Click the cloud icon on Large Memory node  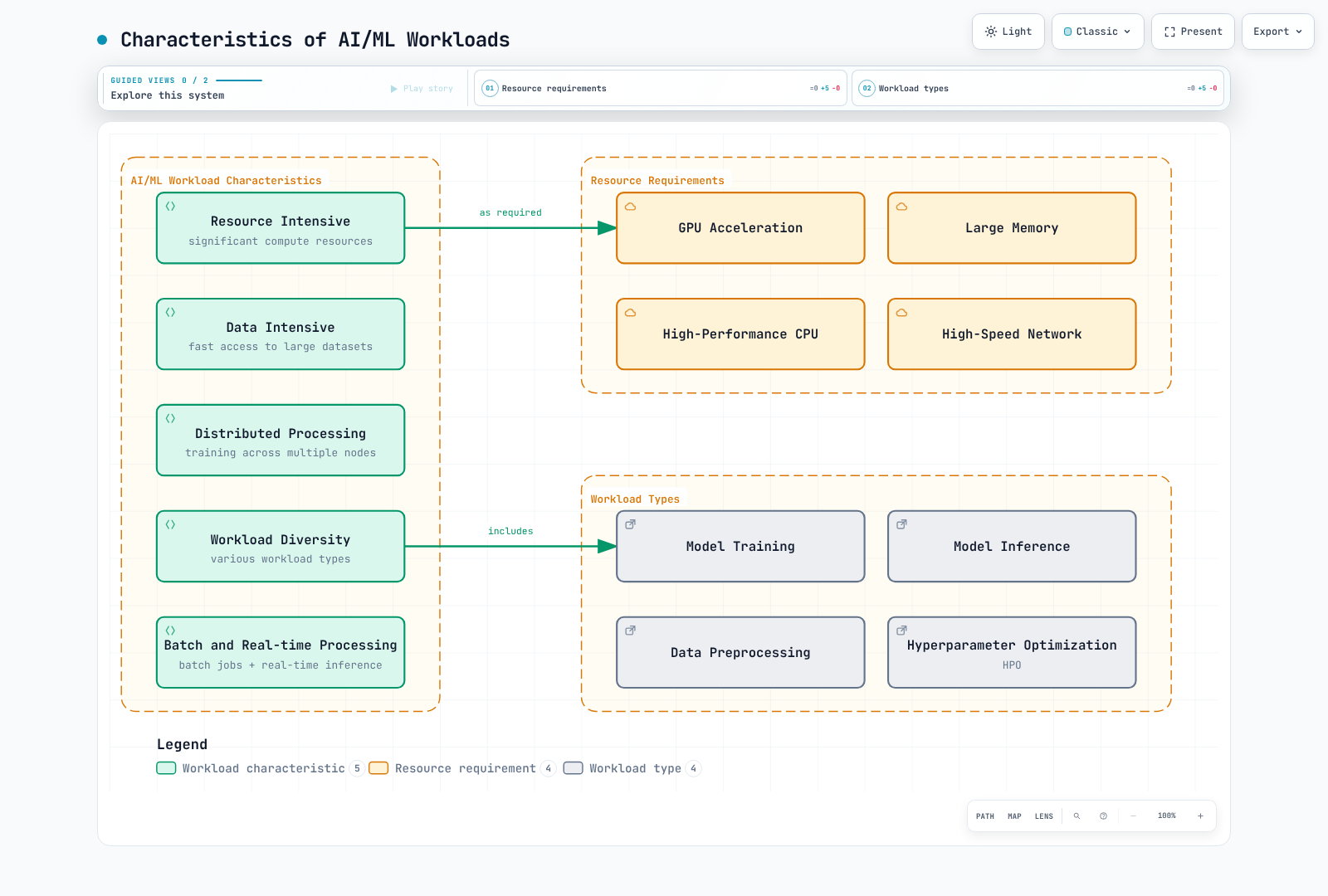pyautogui.click(x=901, y=207)
